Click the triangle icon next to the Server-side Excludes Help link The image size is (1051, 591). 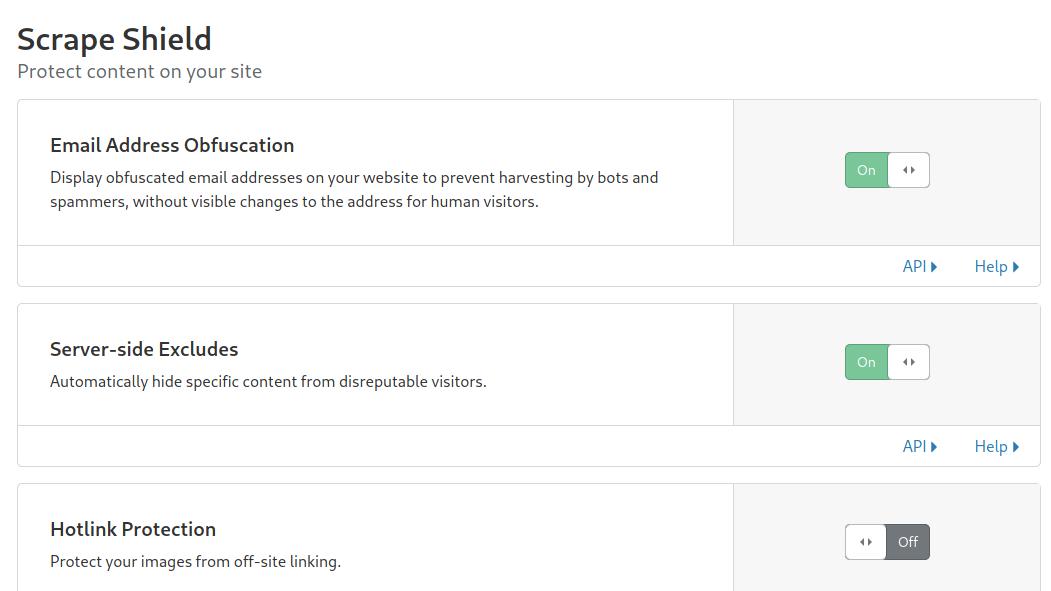tap(1015, 446)
